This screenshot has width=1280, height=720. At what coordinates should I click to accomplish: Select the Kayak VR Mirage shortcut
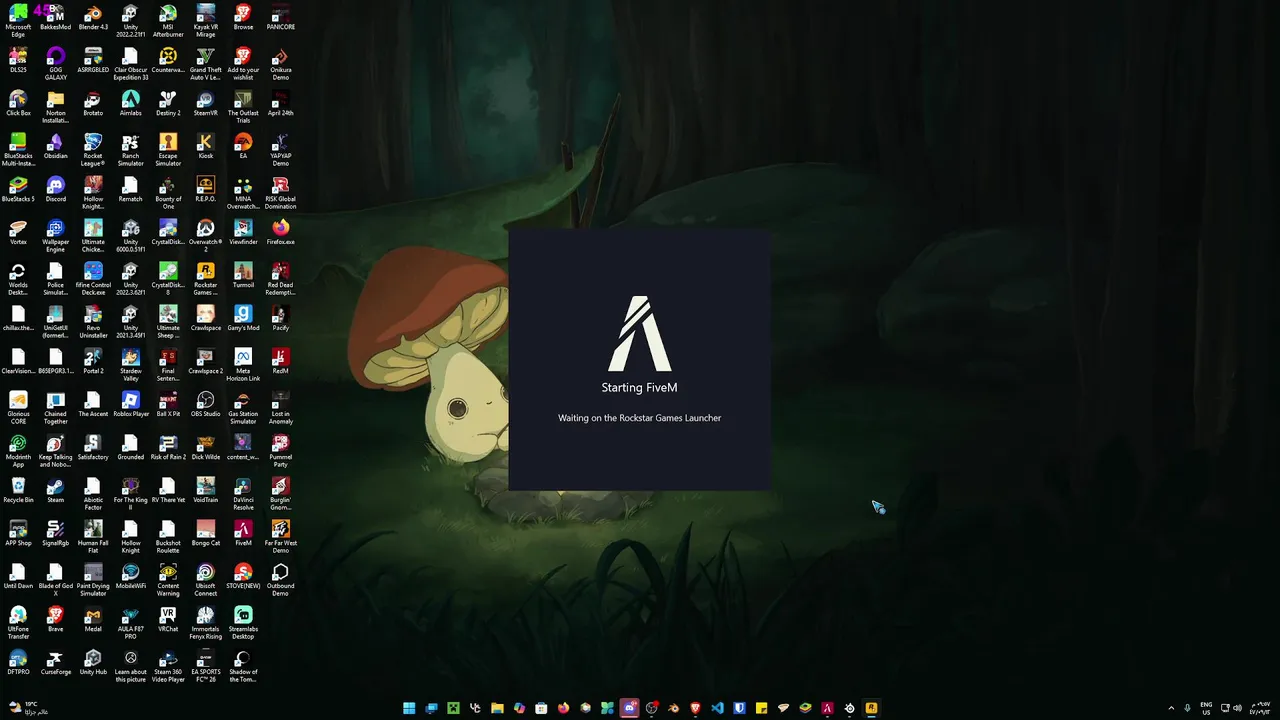click(x=205, y=20)
